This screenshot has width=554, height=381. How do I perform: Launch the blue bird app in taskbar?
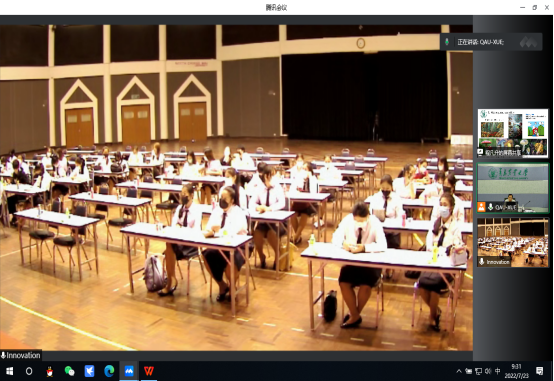[89, 371]
